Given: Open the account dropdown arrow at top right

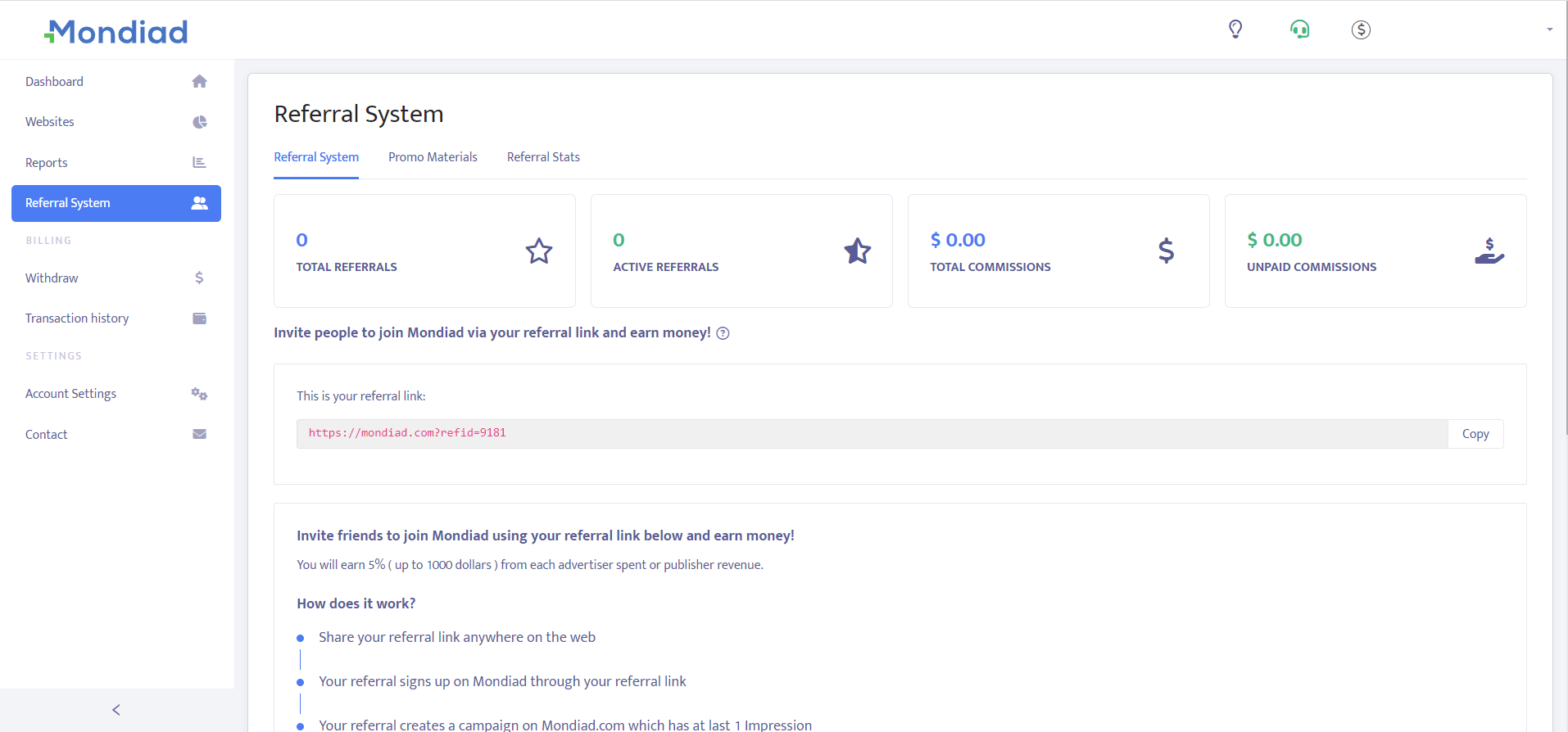Looking at the screenshot, I should 1549,29.
